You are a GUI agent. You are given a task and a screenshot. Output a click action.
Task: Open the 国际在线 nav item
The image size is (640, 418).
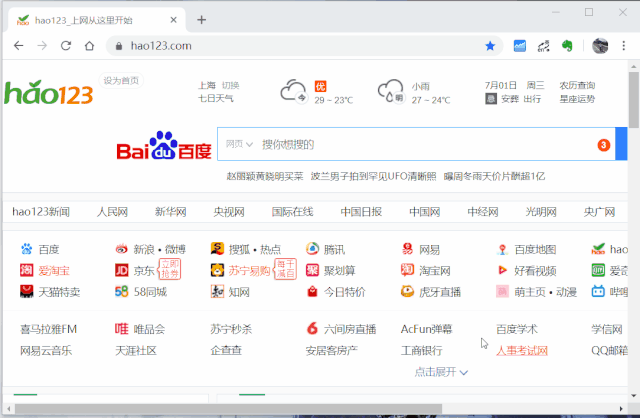pos(293,211)
